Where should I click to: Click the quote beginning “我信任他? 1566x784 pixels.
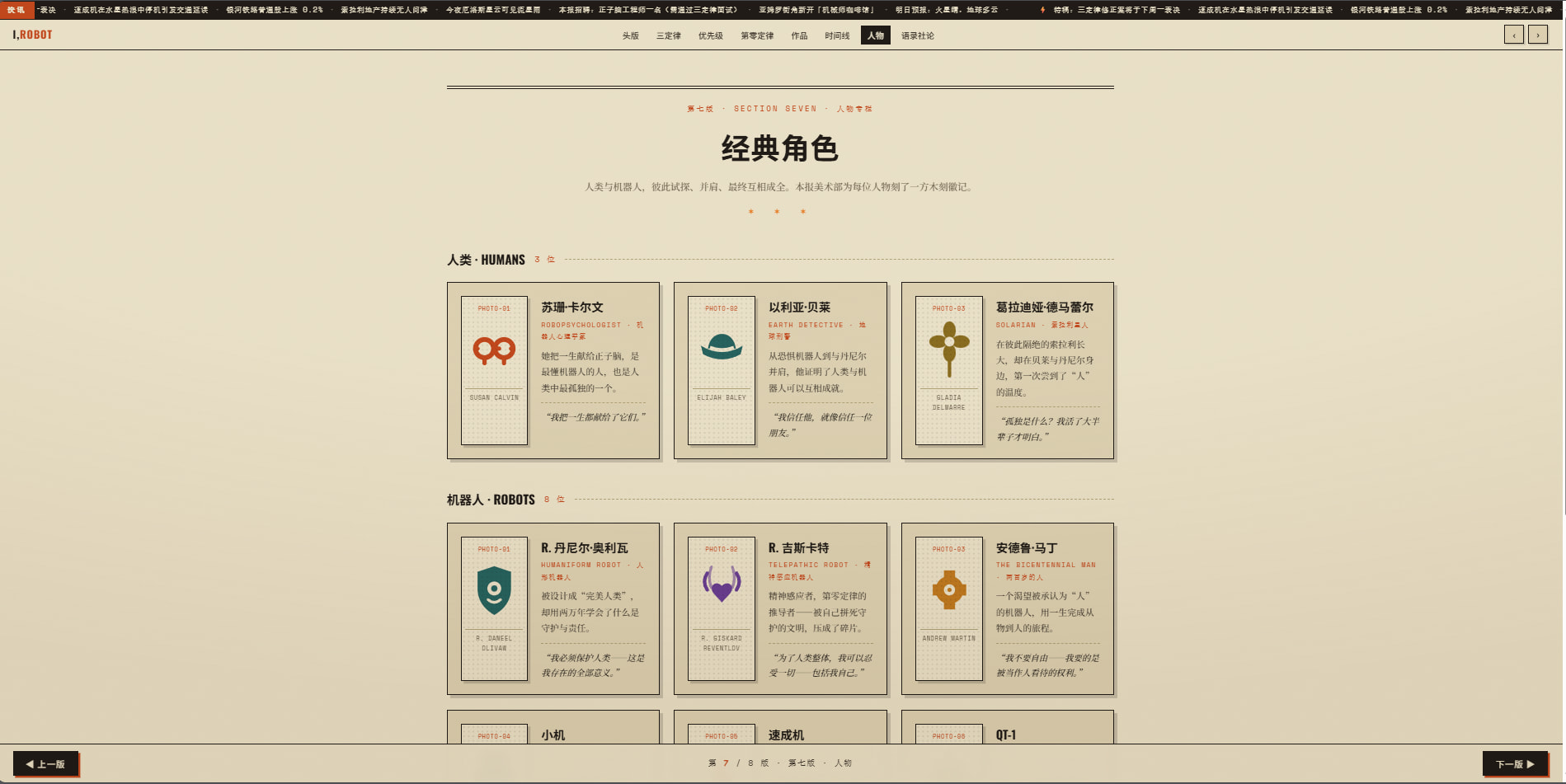[821, 425]
